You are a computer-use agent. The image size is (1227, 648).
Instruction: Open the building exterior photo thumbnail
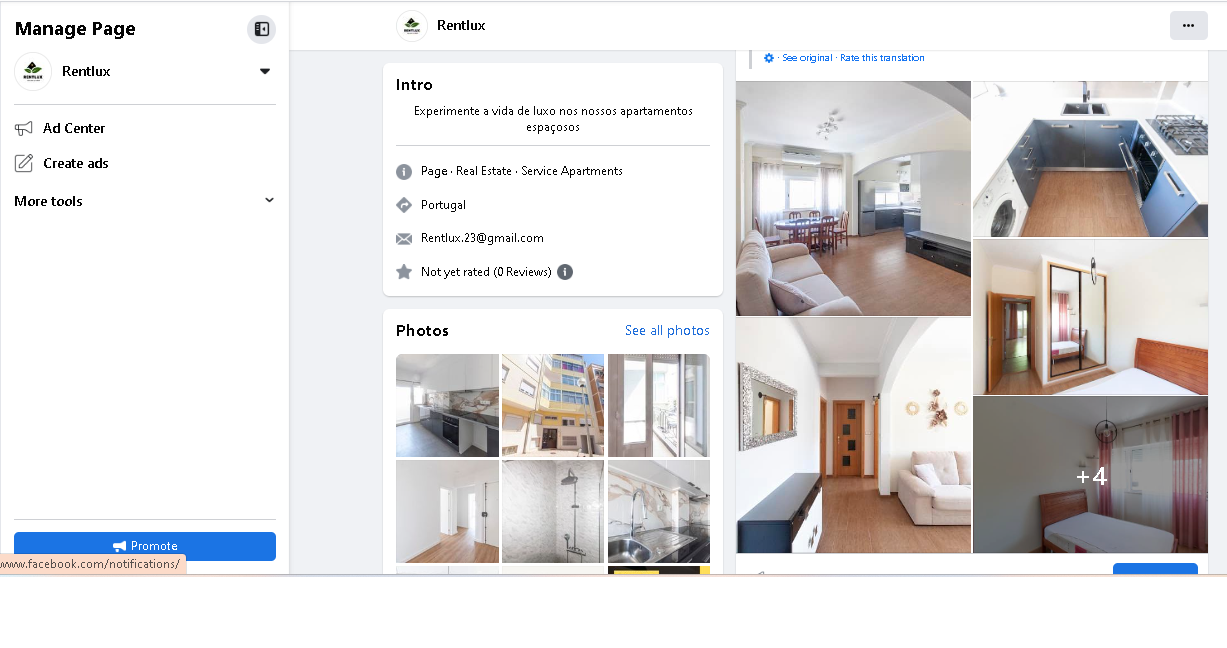(x=553, y=405)
